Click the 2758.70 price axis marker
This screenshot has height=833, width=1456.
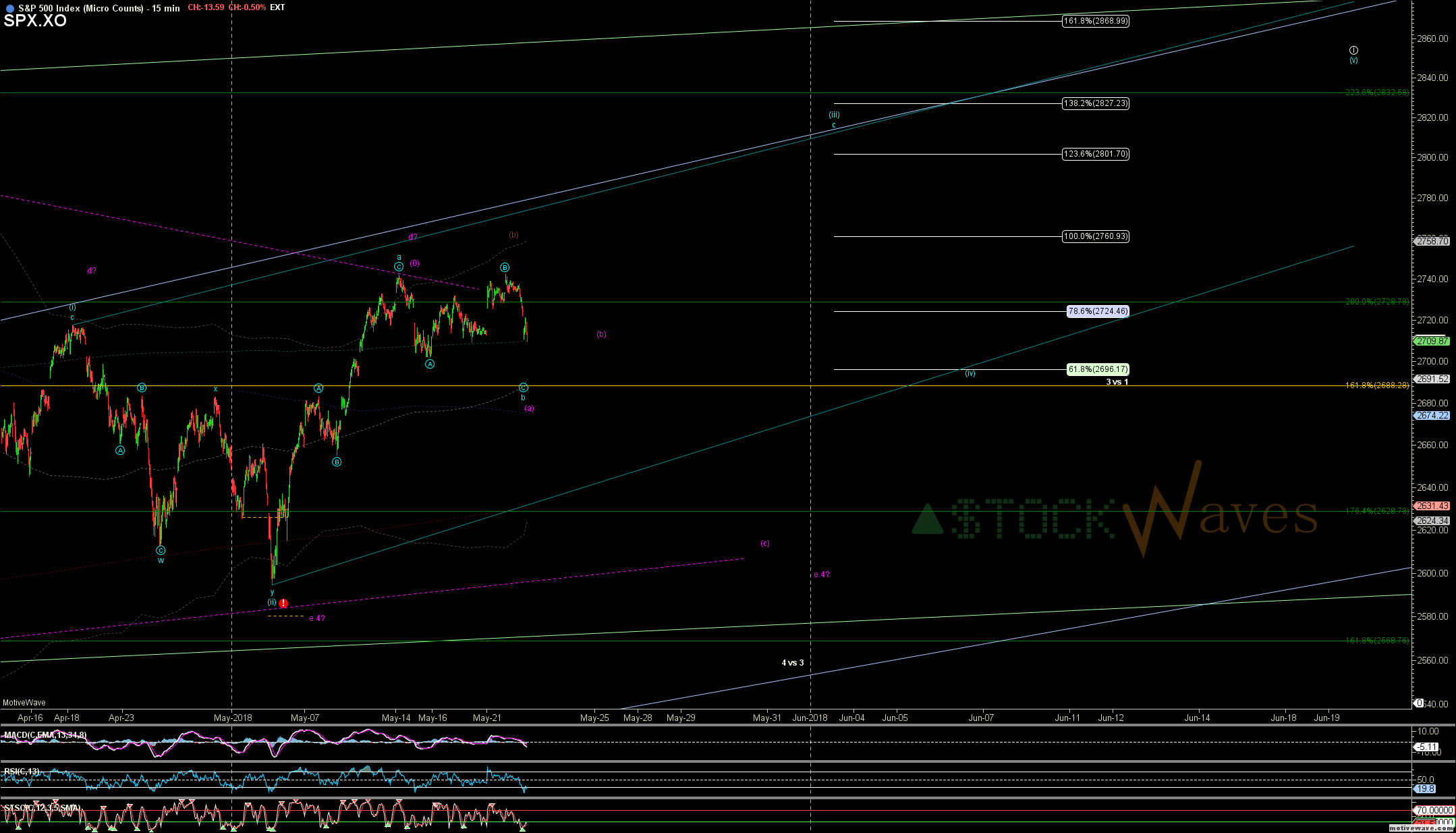point(1432,241)
